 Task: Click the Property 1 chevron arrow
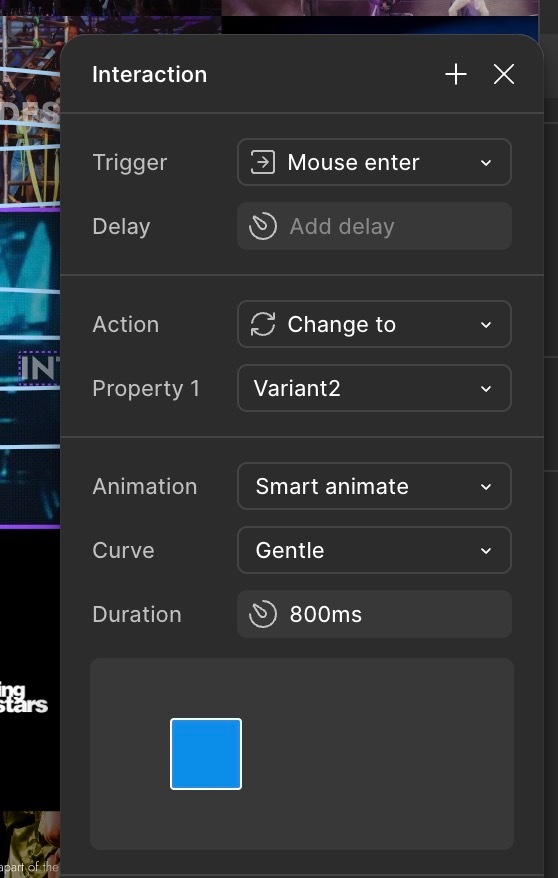(486, 389)
